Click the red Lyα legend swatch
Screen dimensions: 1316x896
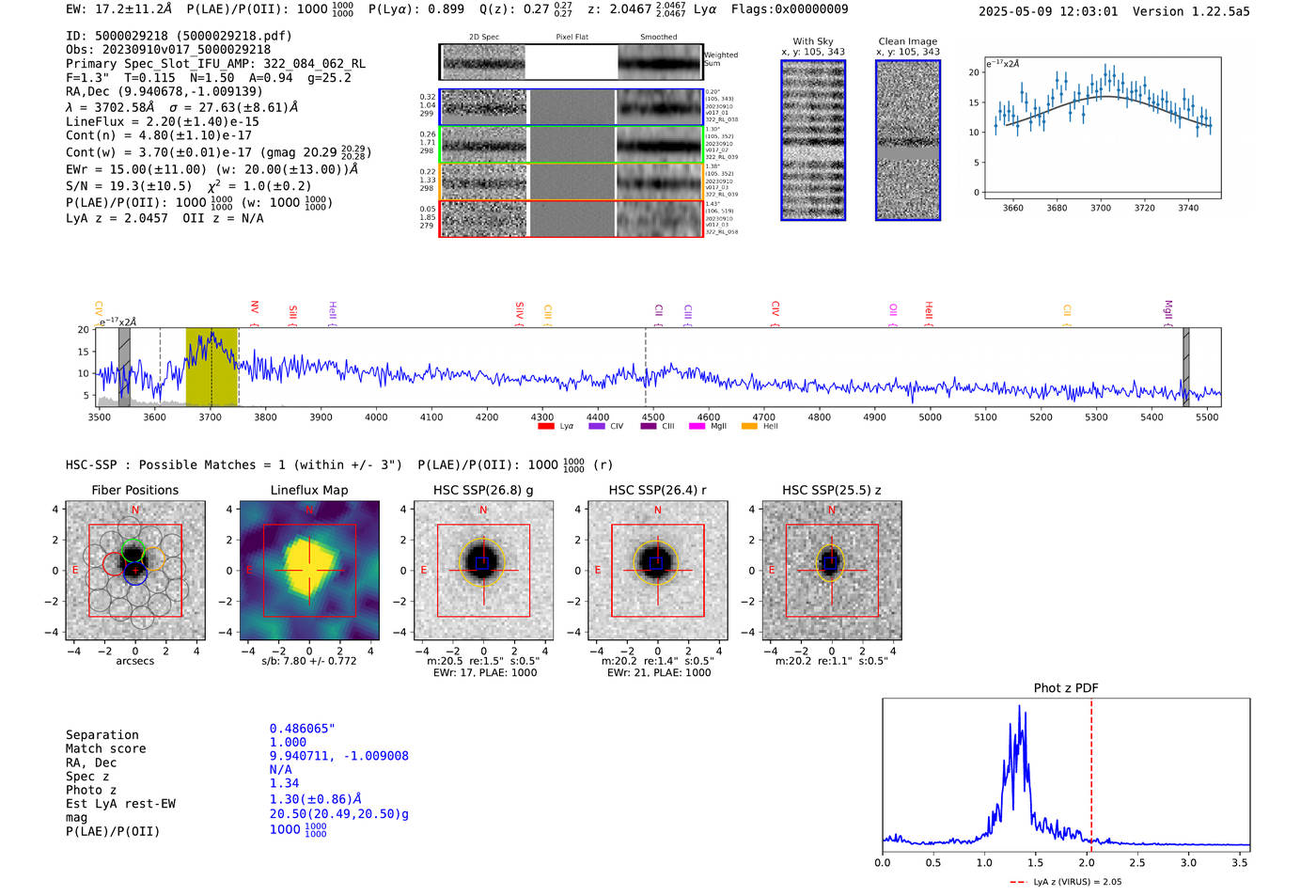pos(545,426)
